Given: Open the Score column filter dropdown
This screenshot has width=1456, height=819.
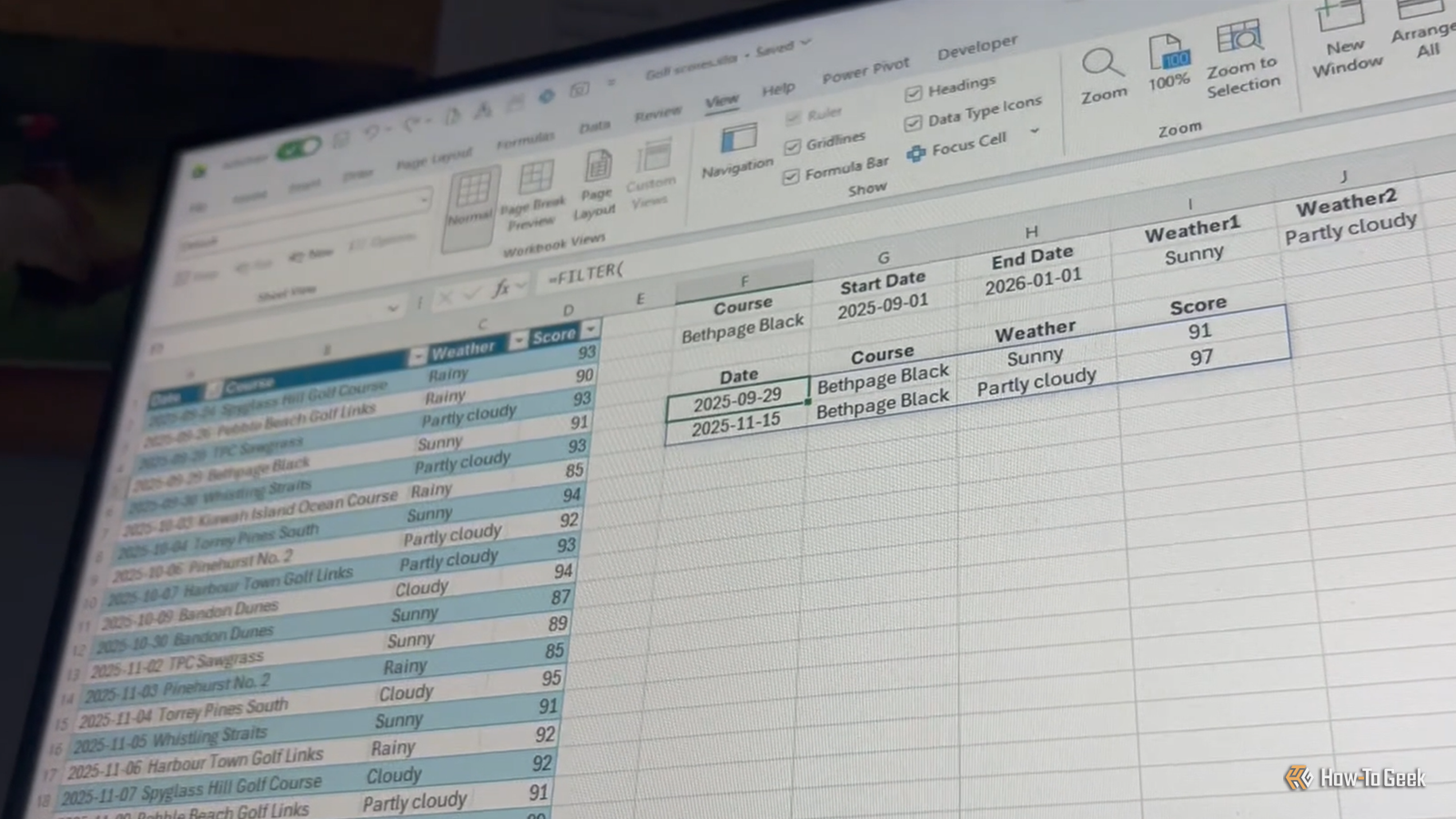Looking at the screenshot, I should [591, 328].
